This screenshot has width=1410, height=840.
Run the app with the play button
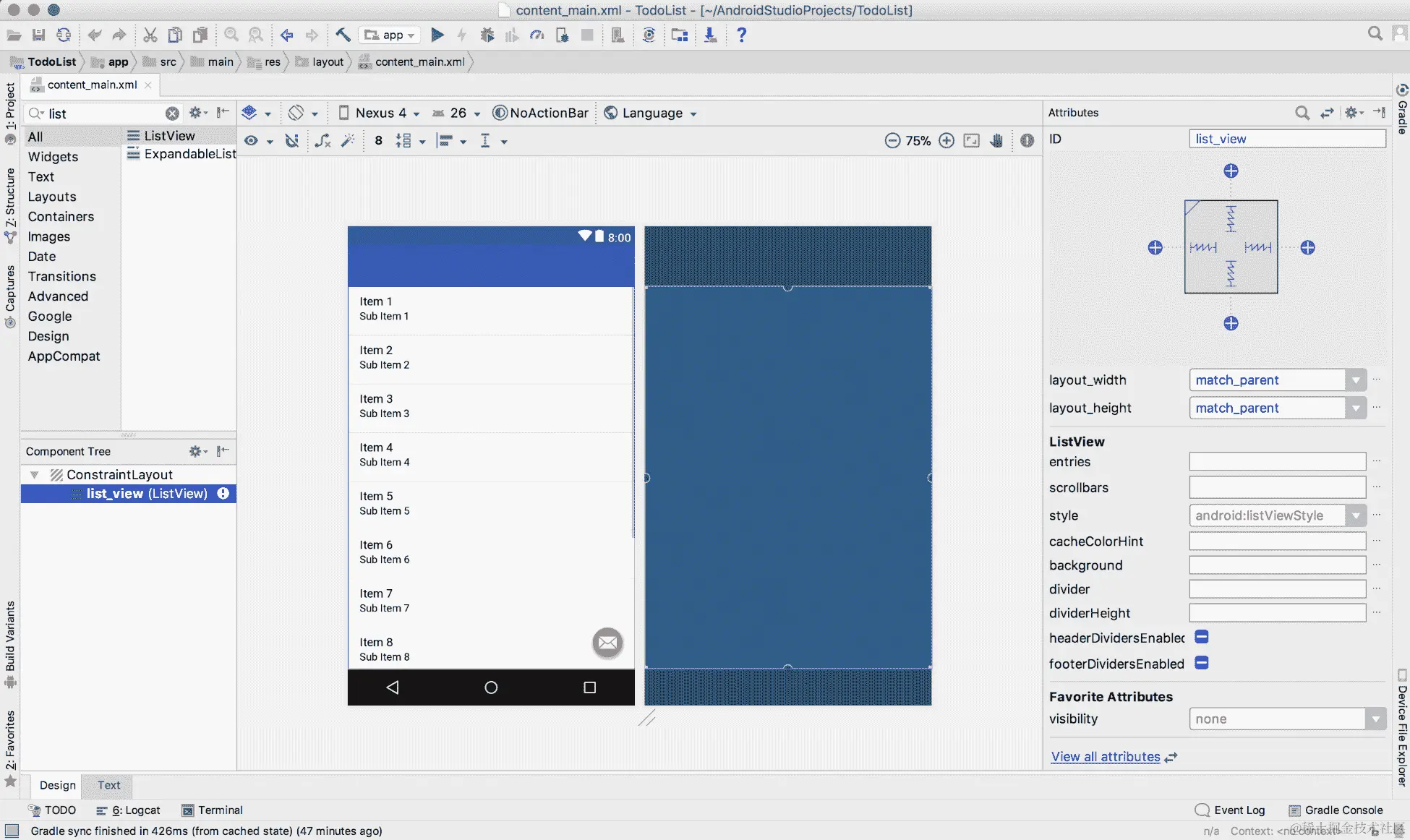437,35
